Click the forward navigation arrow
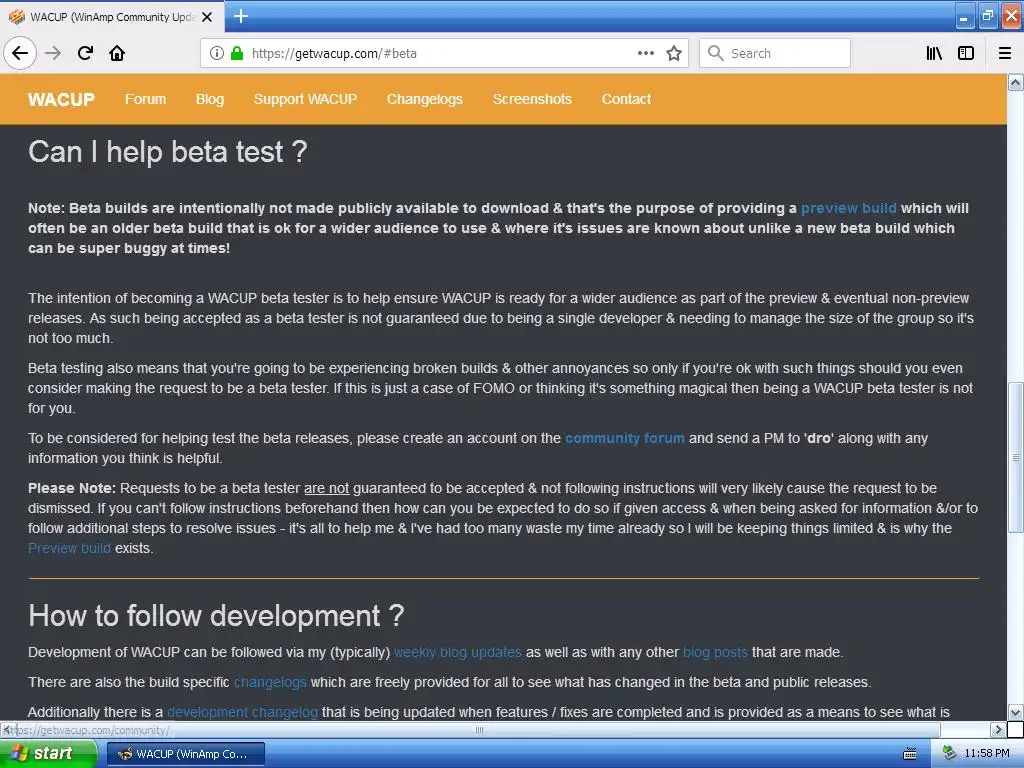 click(53, 53)
